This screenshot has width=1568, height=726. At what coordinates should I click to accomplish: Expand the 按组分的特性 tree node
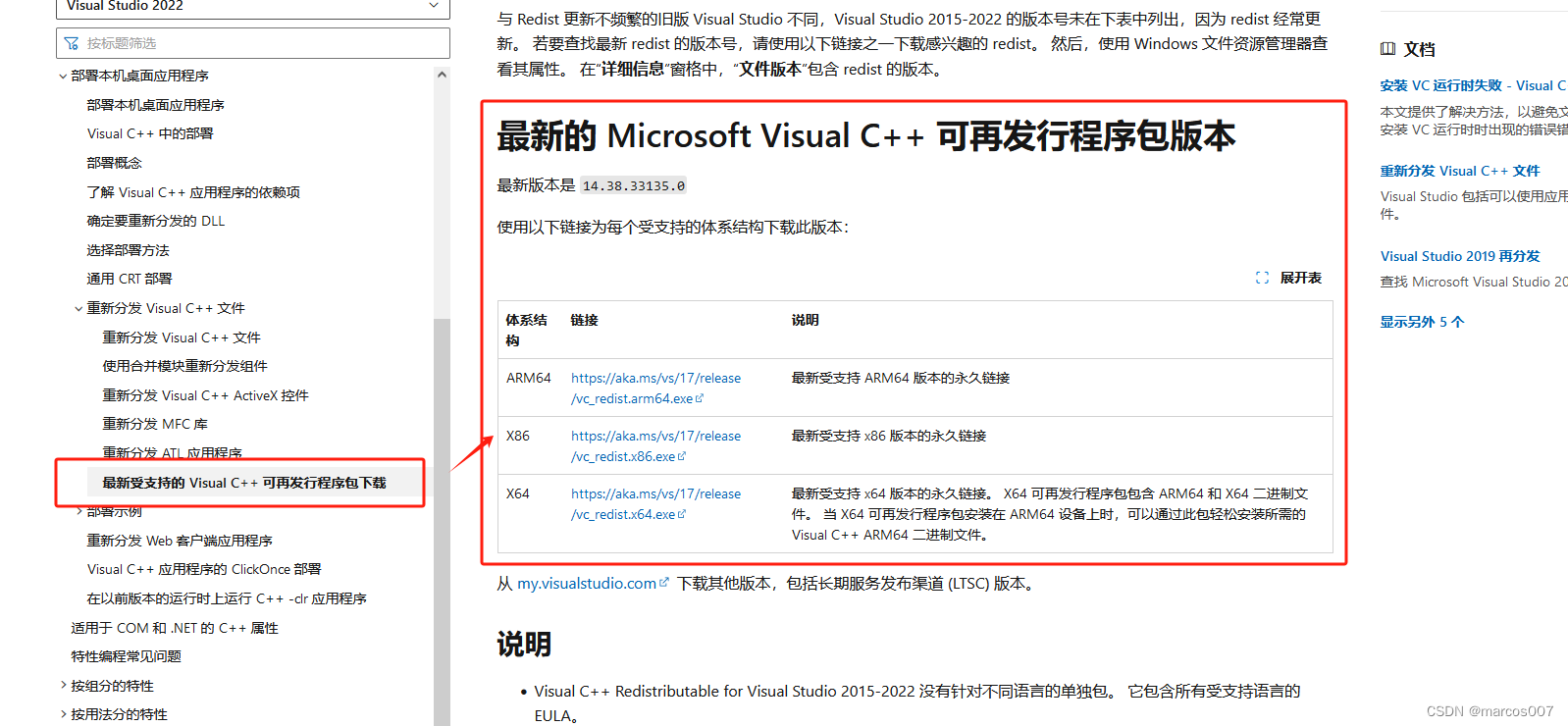pos(63,686)
